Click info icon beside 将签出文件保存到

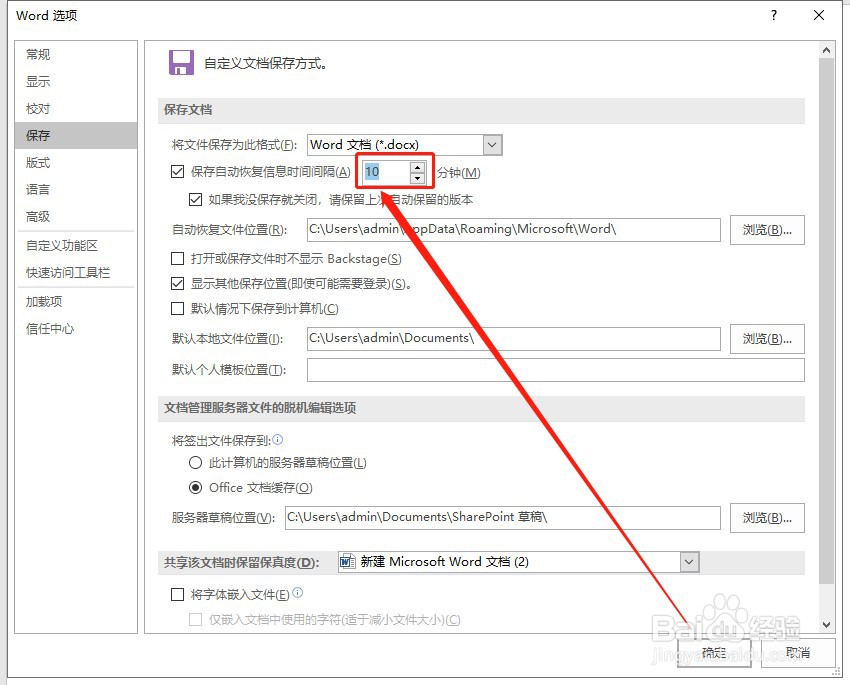pyautogui.click(x=278, y=440)
